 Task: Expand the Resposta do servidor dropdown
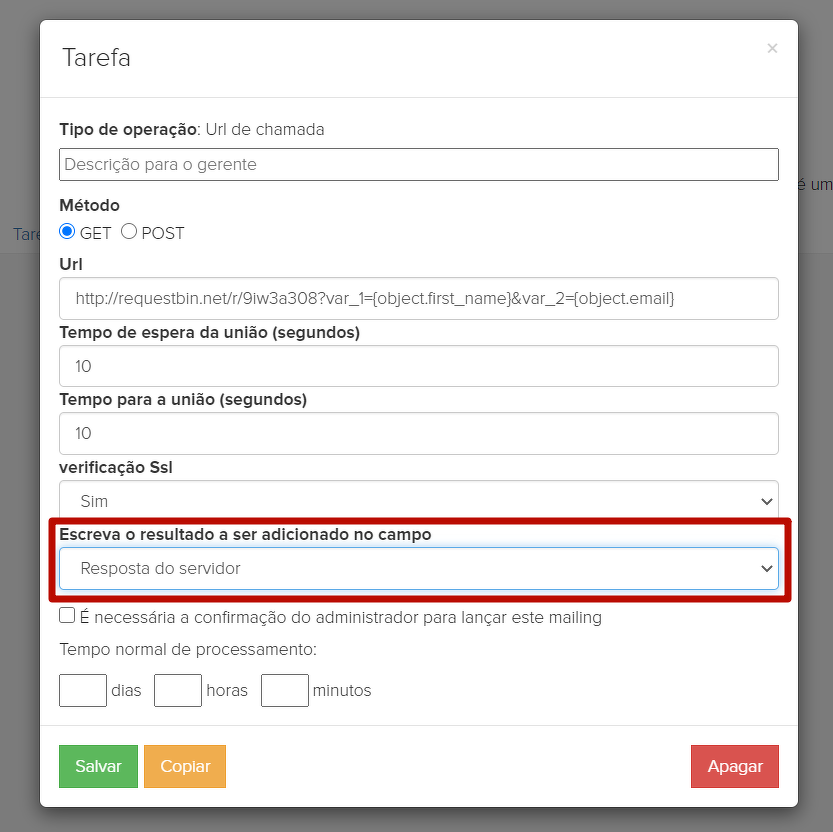(x=418, y=568)
